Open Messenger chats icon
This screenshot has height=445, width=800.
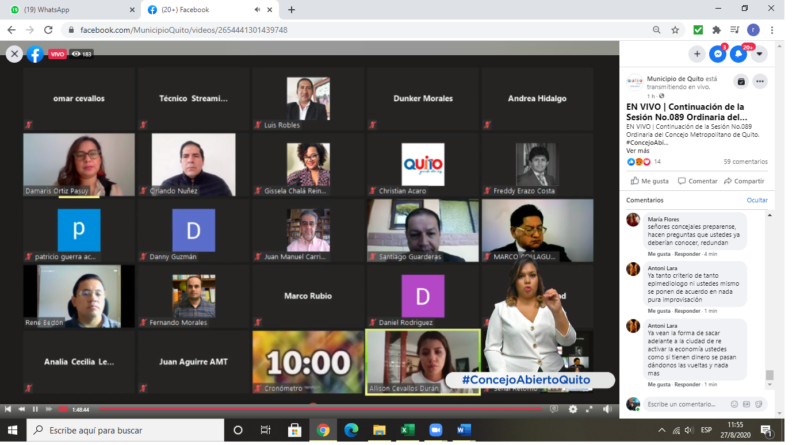tap(717, 54)
